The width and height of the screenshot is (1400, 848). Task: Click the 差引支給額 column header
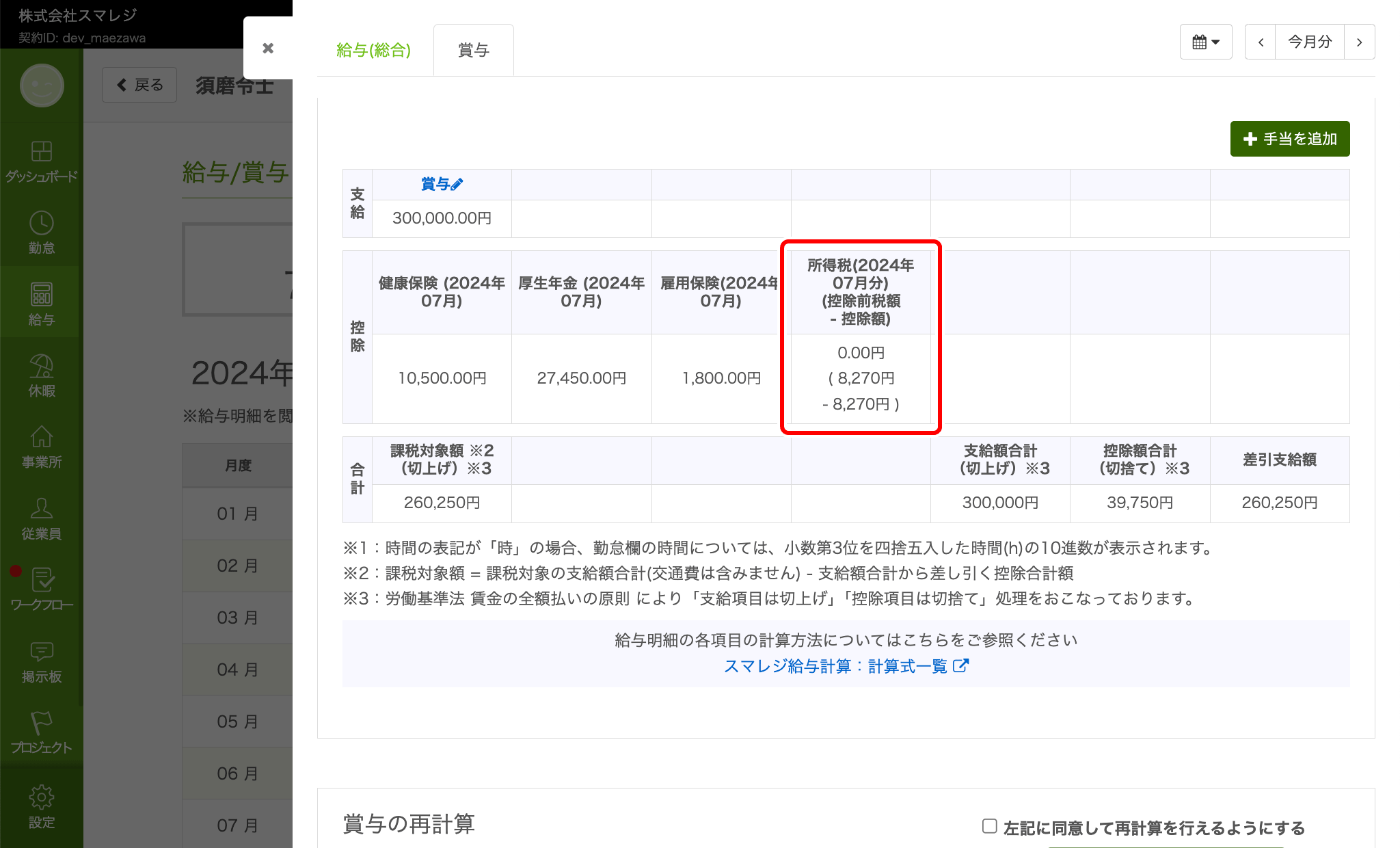1280,460
